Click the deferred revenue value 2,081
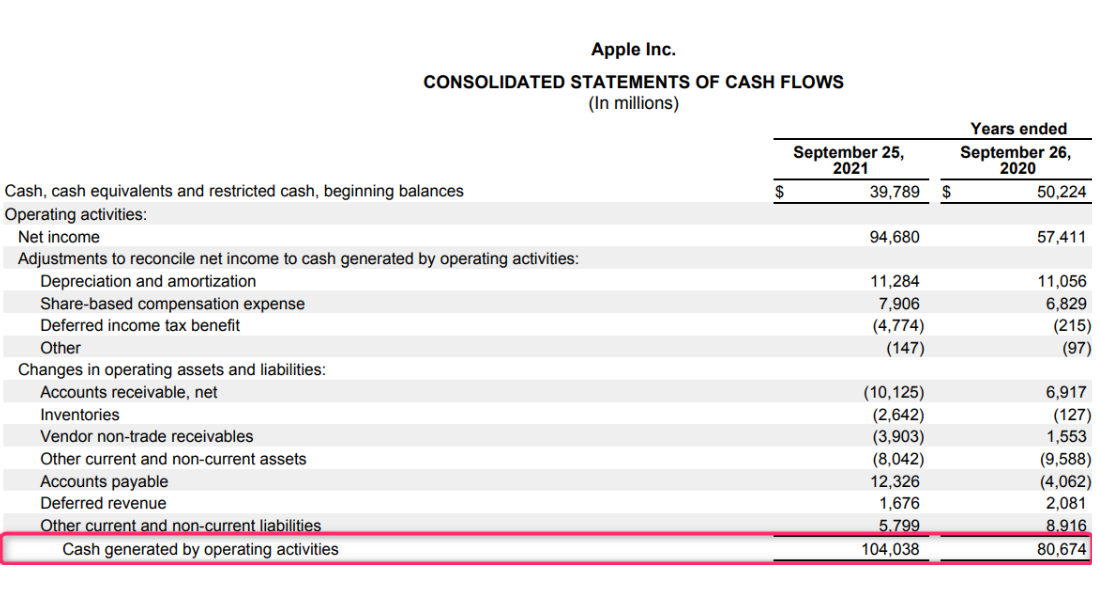The image size is (1097, 596). click(1066, 503)
